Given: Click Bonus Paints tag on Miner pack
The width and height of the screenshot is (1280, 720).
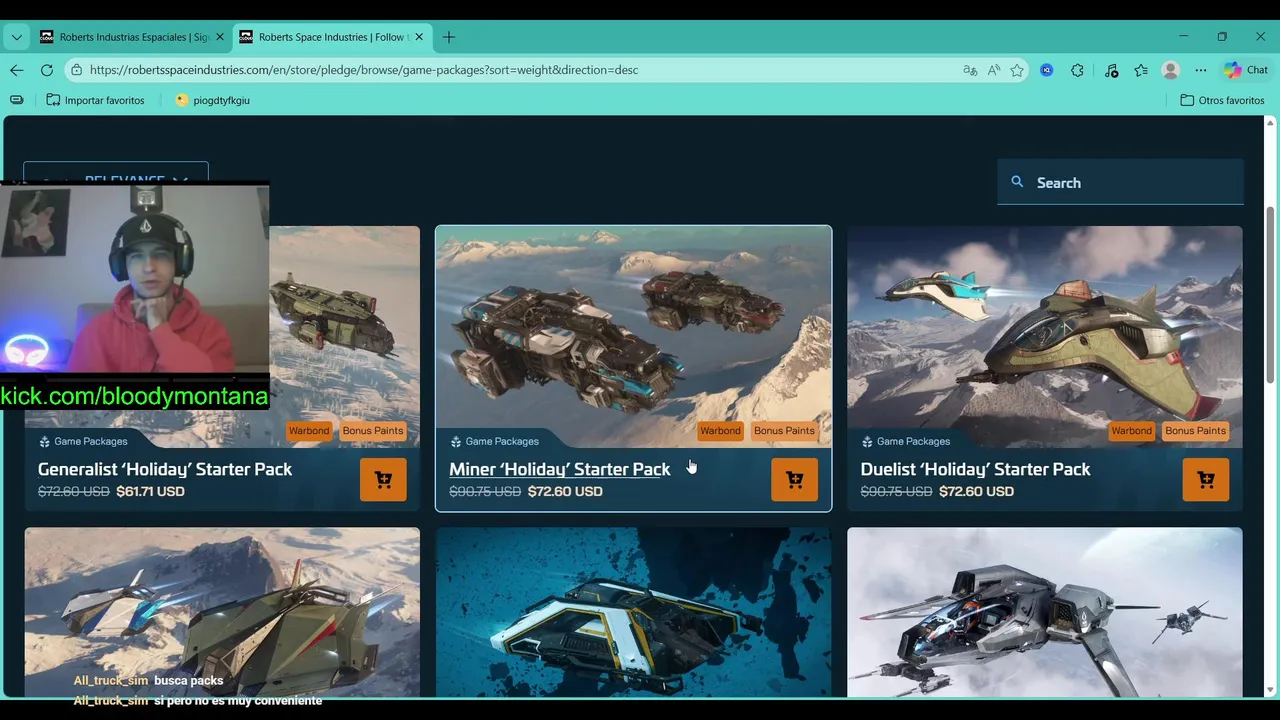Looking at the screenshot, I should (784, 431).
